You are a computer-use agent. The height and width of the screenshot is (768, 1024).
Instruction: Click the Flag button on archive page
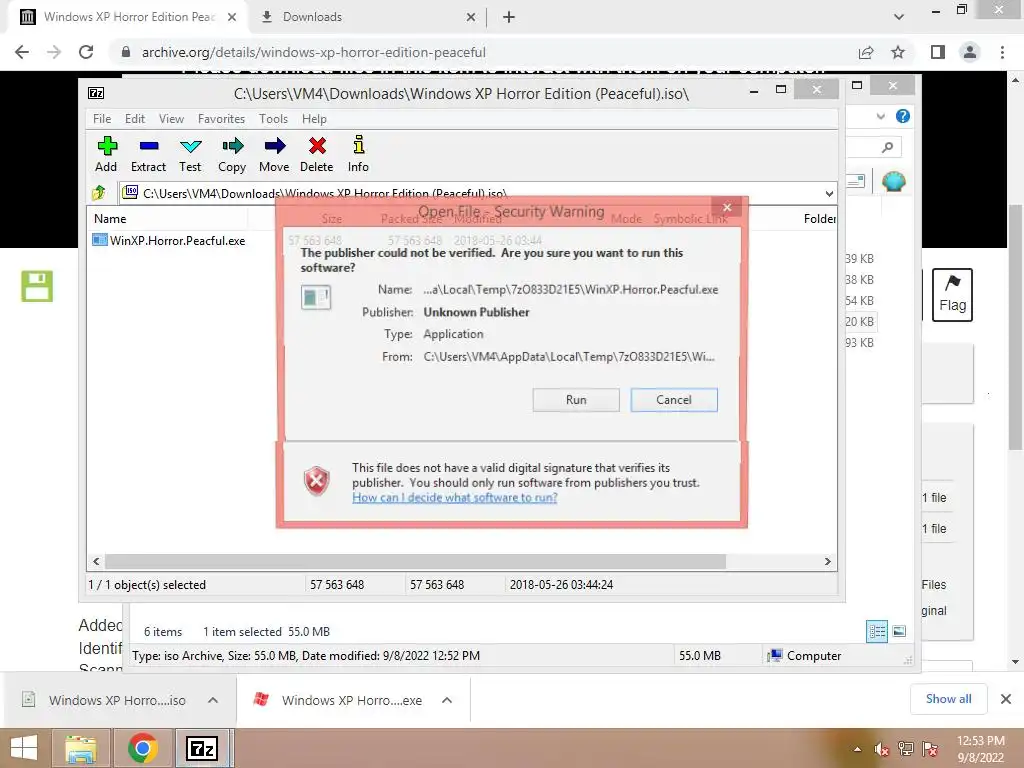952,295
